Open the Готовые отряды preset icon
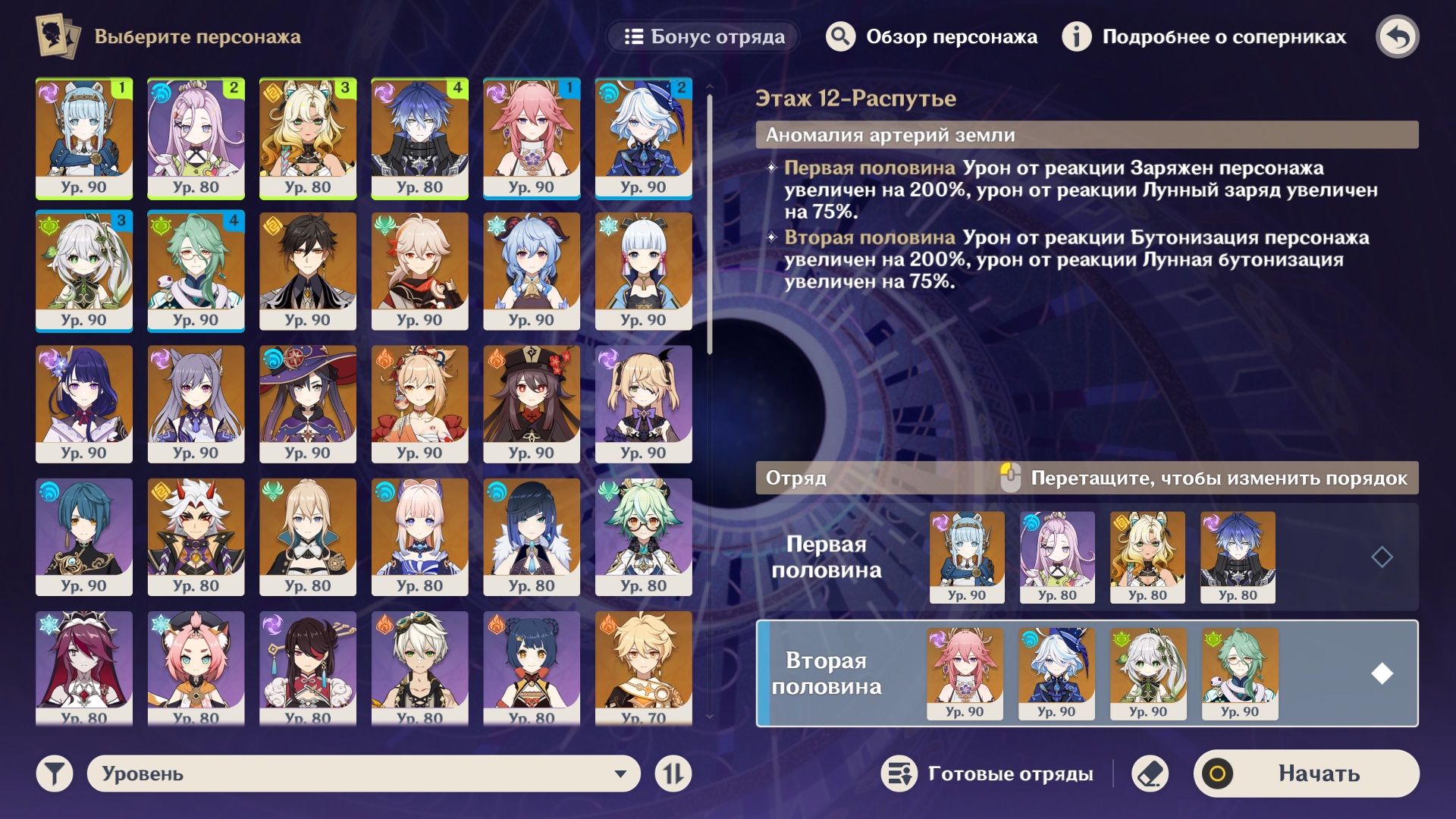This screenshot has height=819, width=1456. [899, 773]
